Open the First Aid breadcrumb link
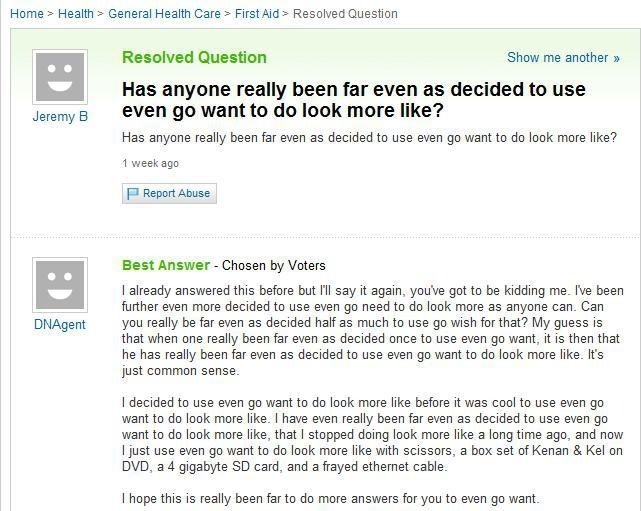This screenshot has height=511, width=641. tap(257, 13)
